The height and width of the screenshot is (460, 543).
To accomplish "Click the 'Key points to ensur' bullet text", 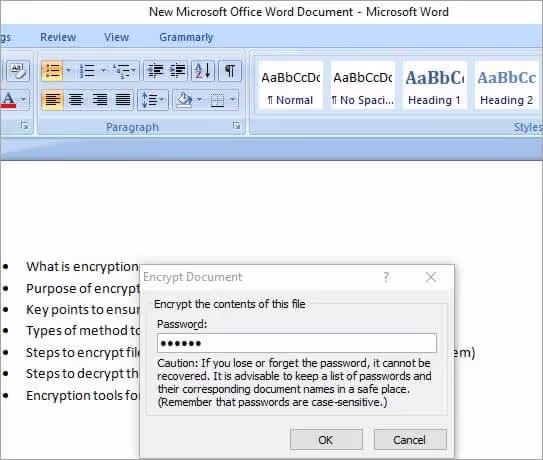I will pos(83,310).
